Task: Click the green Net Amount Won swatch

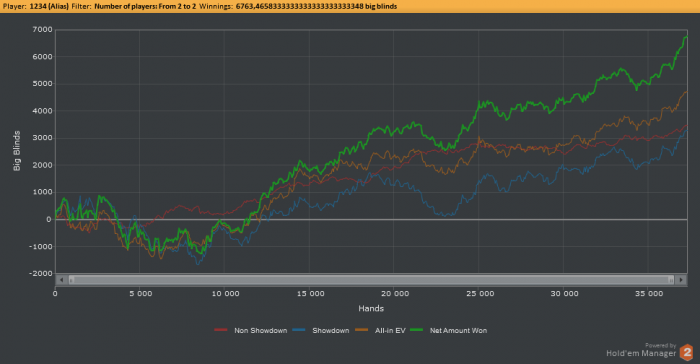Action: [x=417, y=330]
